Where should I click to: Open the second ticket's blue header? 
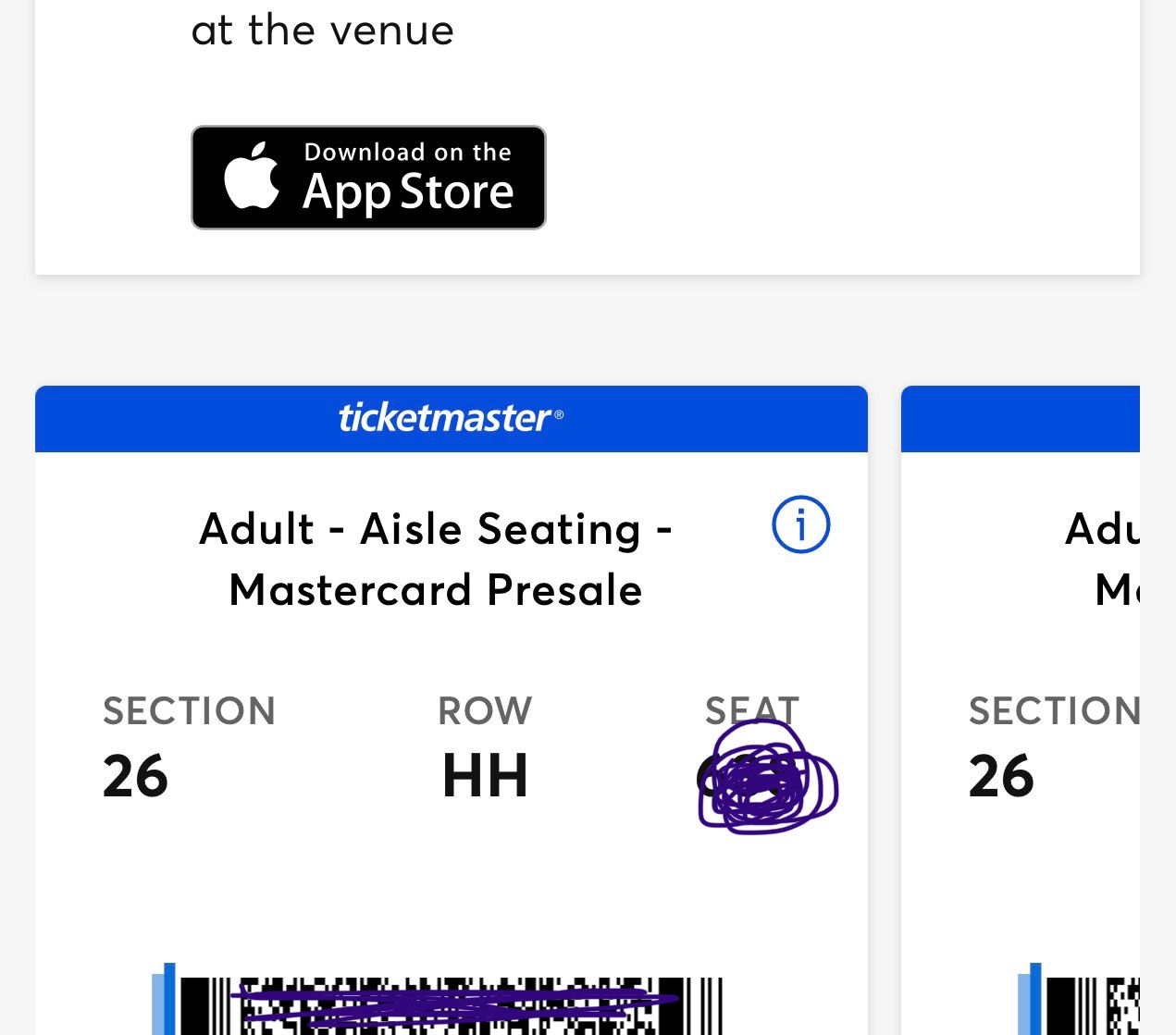click(1020, 419)
